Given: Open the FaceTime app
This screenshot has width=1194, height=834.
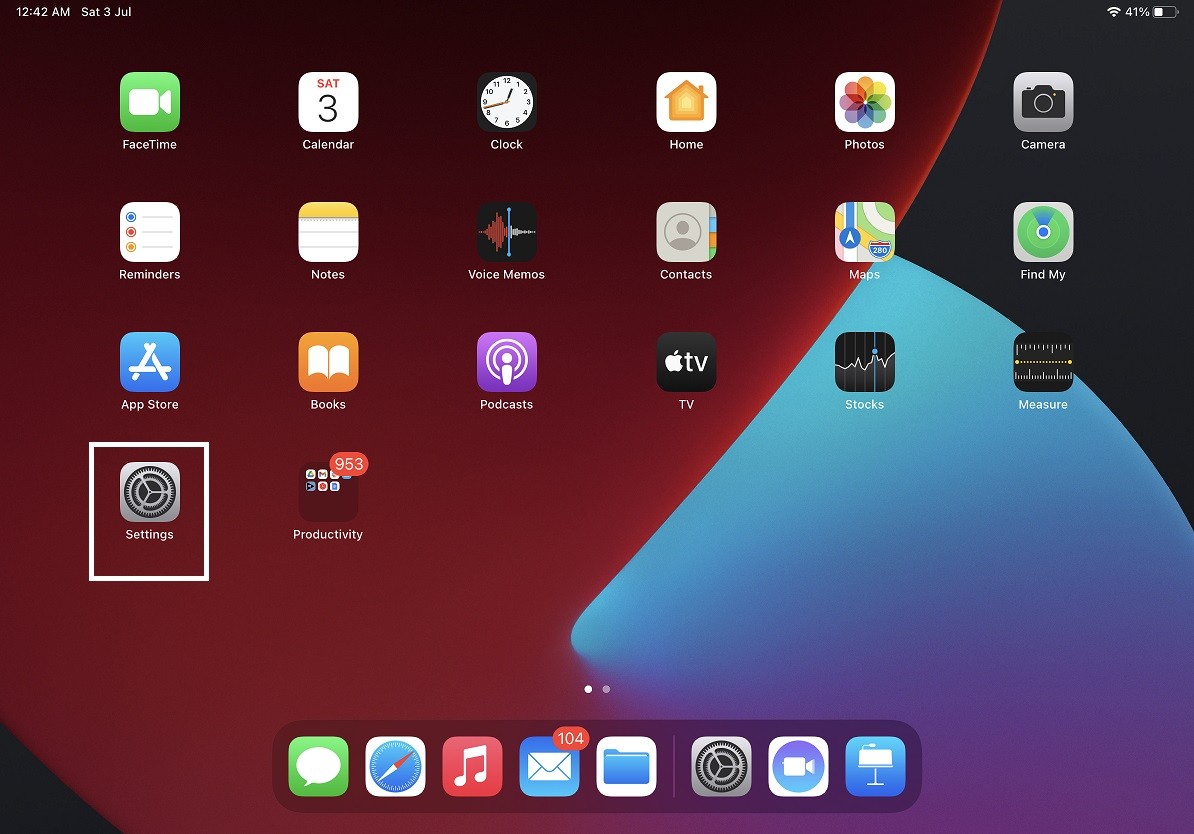Looking at the screenshot, I should (150, 102).
